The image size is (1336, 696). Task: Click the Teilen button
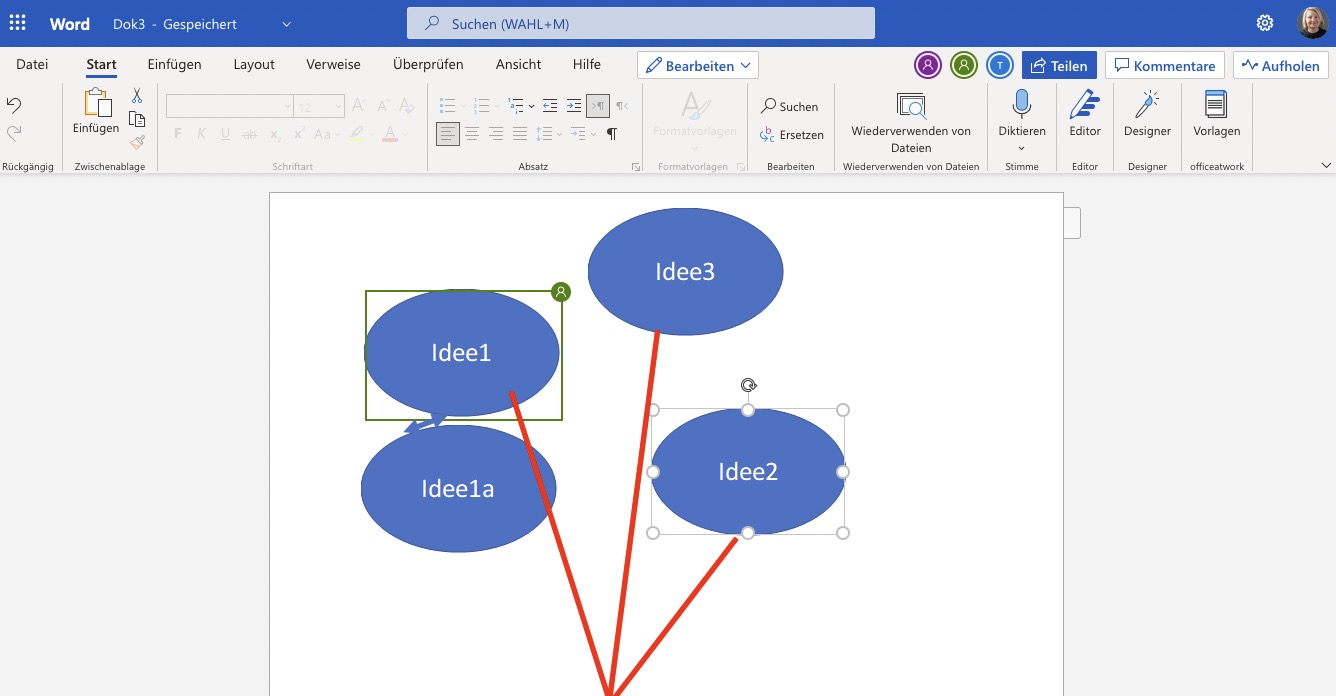point(1059,66)
